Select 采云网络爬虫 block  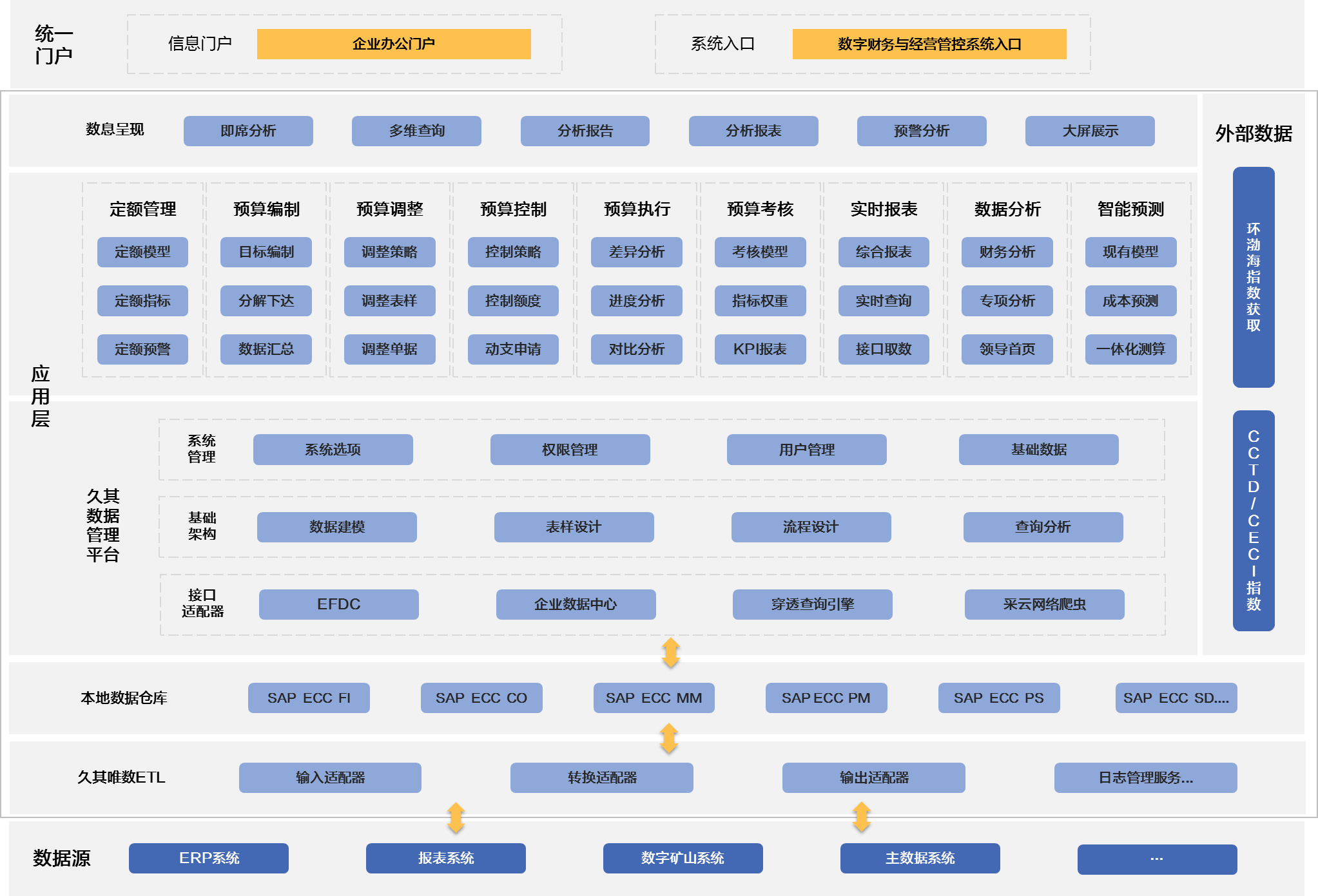tap(1044, 604)
